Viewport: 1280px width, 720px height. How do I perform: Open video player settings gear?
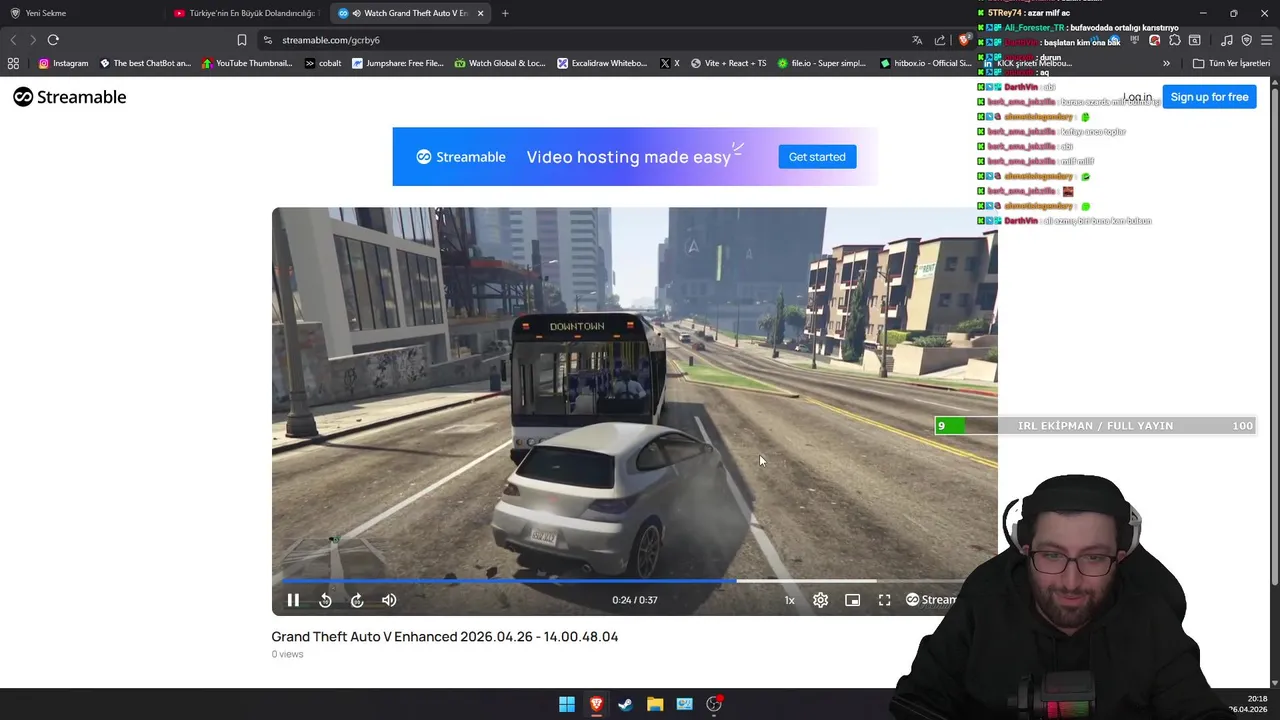(x=820, y=600)
